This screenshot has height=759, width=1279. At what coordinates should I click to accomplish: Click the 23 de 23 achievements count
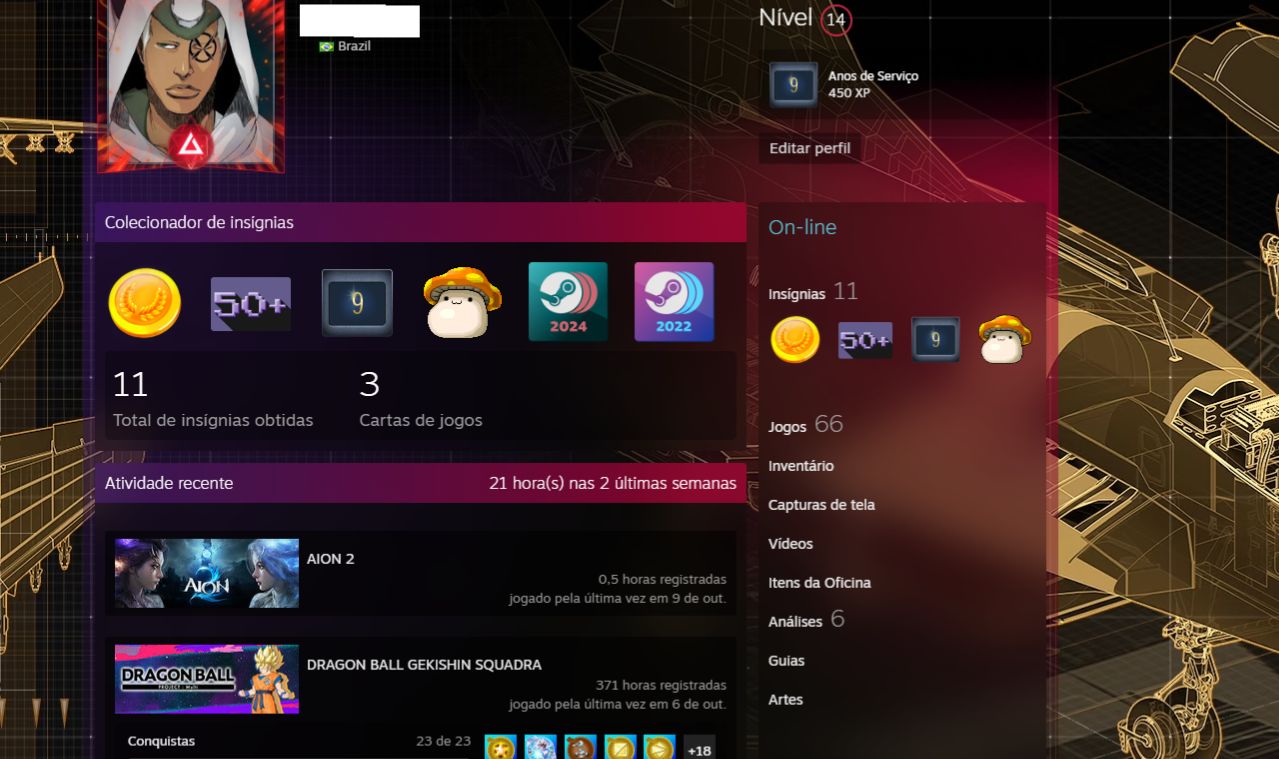pyautogui.click(x=443, y=742)
